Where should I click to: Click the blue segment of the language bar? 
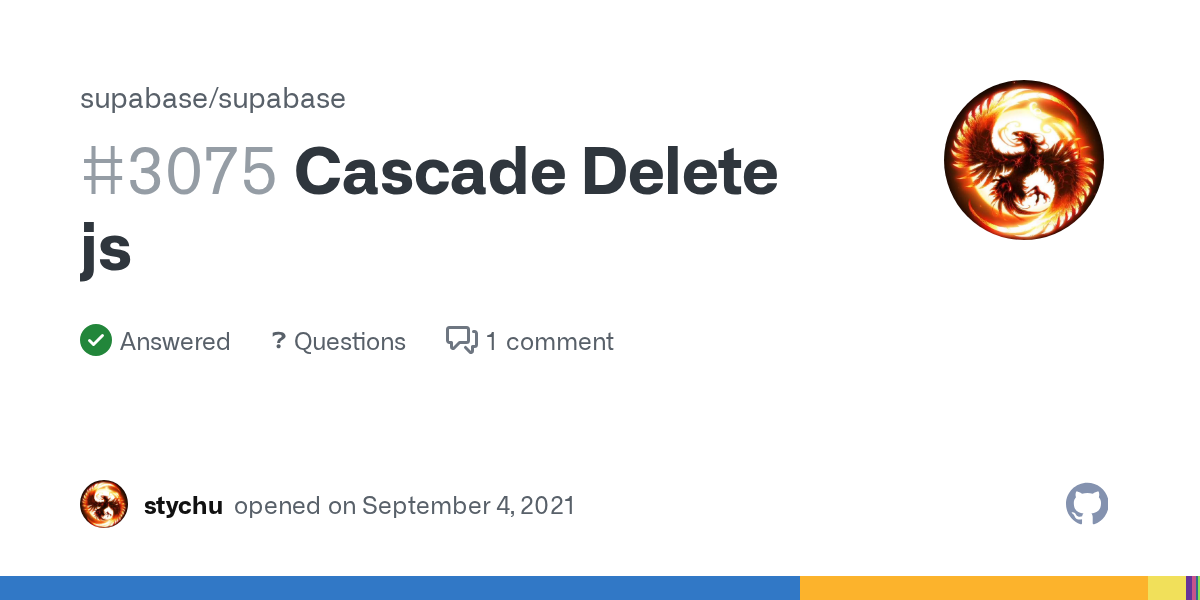point(400,588)
